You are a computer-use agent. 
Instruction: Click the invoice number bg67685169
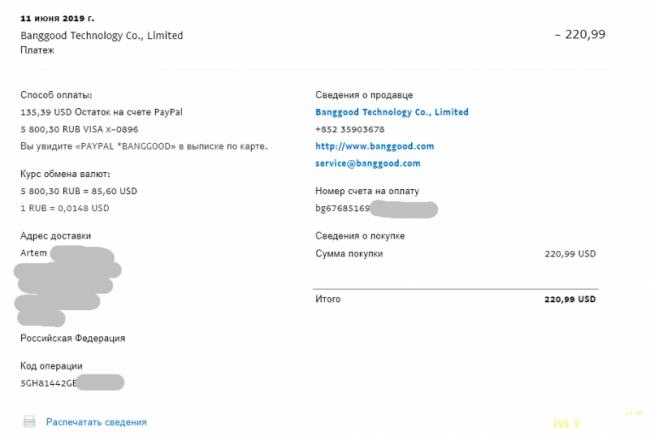[x=342, y=208]
